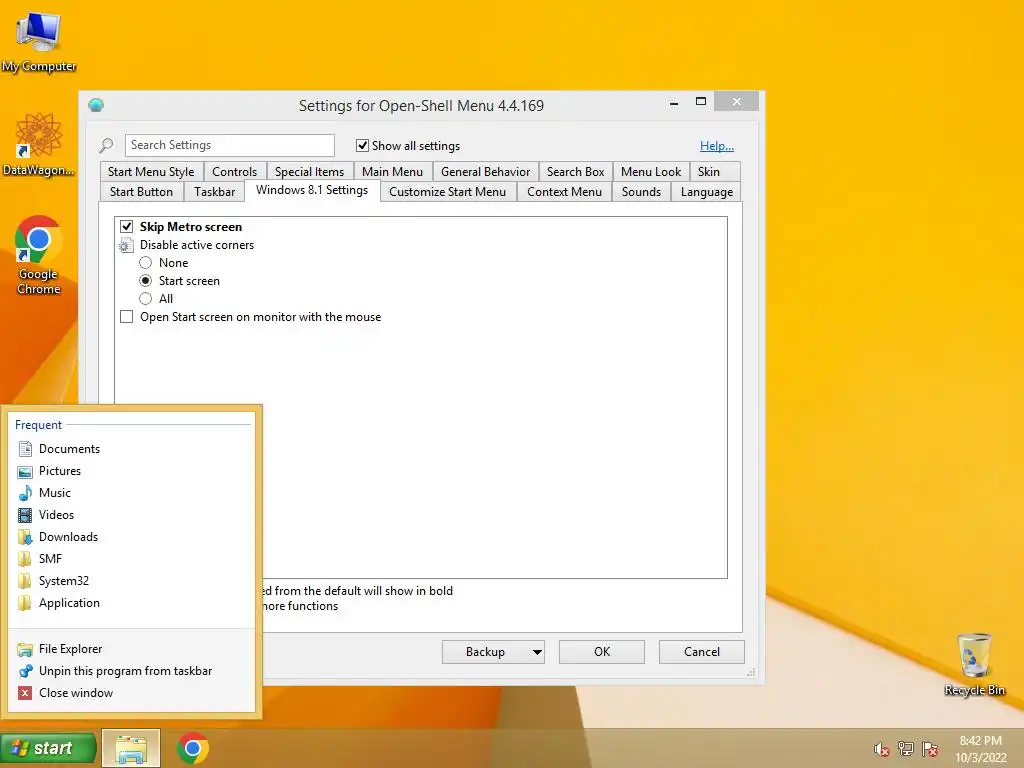Image resolution: width=1024 pixels, height=768 pixels.
Task: Click the Pictures icon in the jump list
Action: pyautogui.click(x=25, y=472)
